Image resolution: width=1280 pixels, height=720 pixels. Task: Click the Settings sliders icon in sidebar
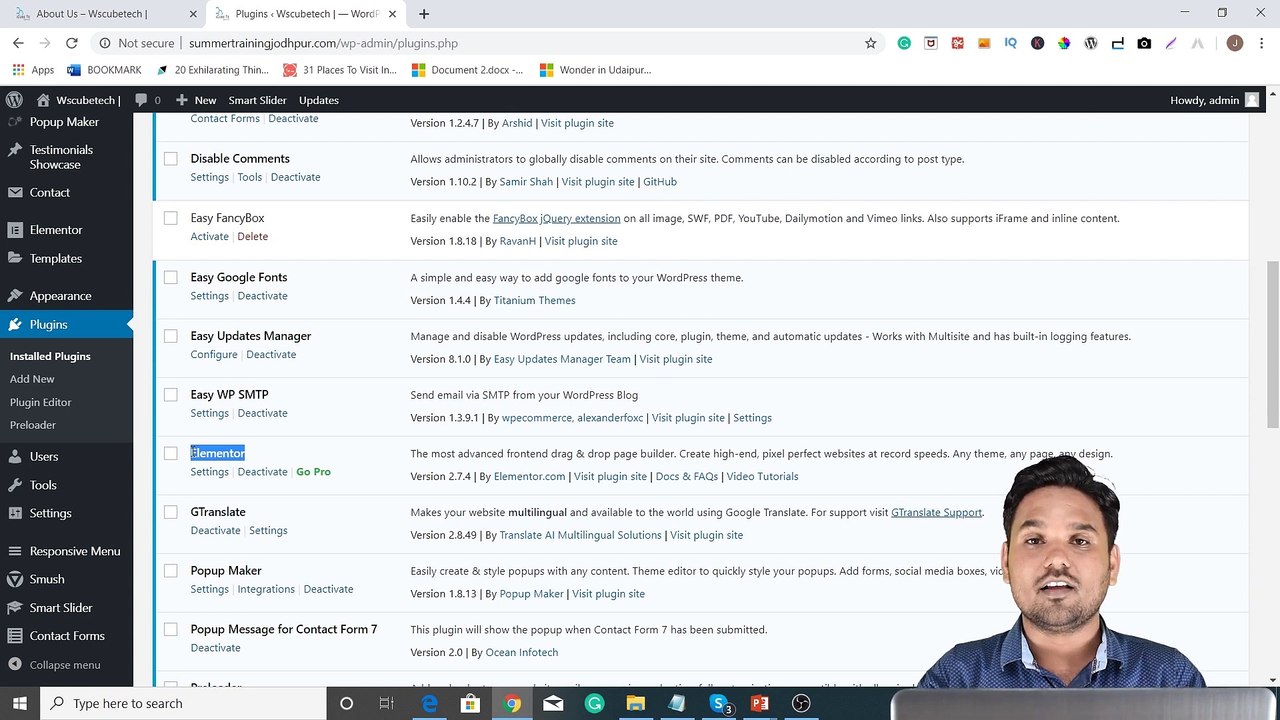coord(14,513)
